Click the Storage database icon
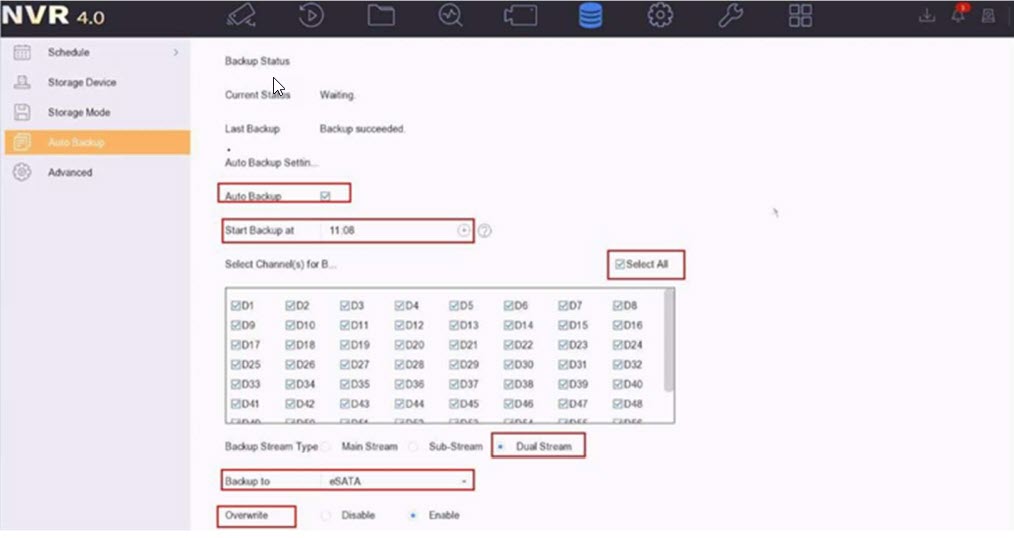Screen dimensions: 1014x538 coord(591,16)
